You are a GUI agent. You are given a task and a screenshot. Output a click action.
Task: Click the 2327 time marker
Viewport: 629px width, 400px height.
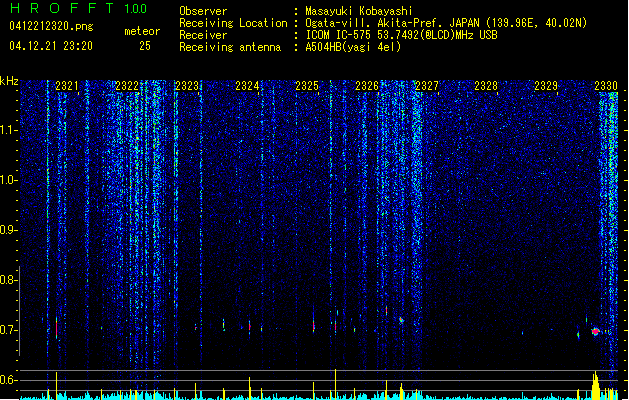pyautogui.click(x=427, y=86)
